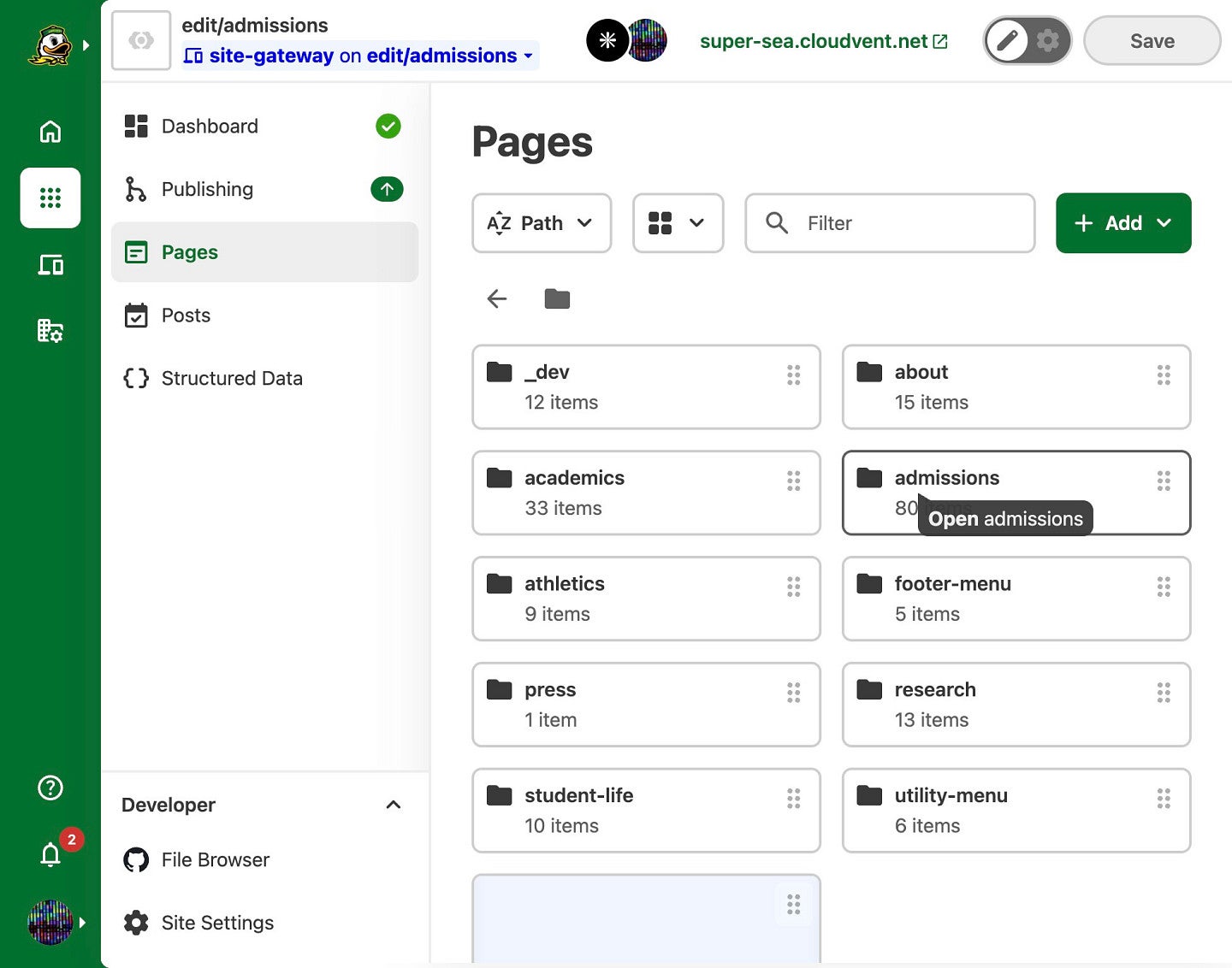Open the grid view layout dropdown

pyautogui.click(x=678, y=223)
